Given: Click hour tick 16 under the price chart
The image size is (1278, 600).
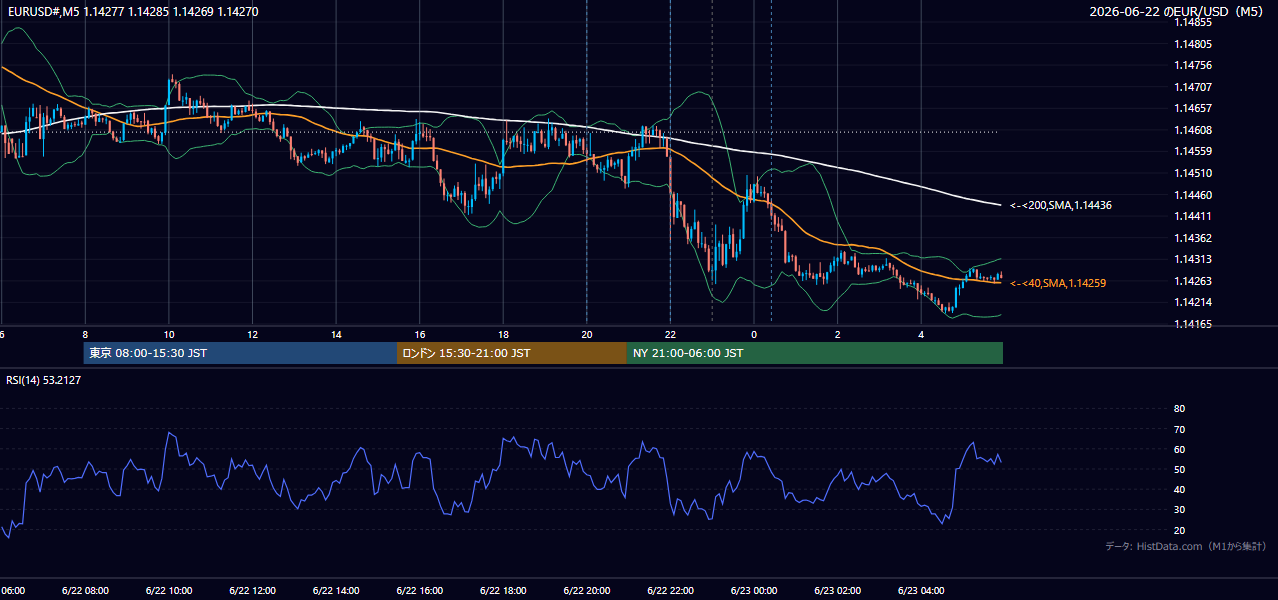Looking at the screenshot, I should pyautogui.click(x=419, y=335).
